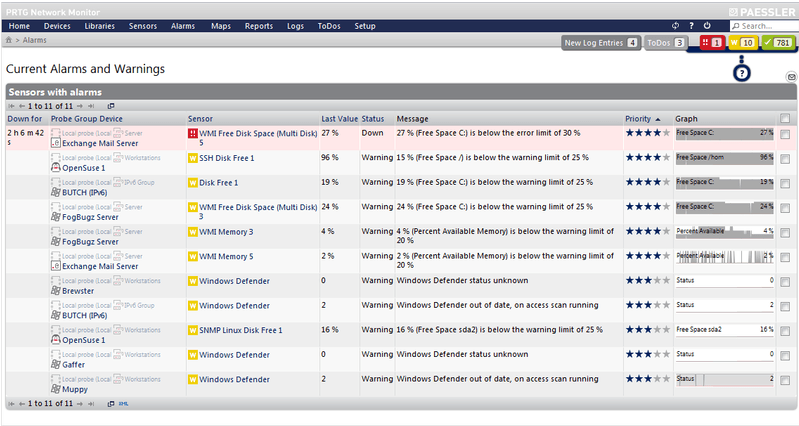The image size is (799, 426).
Task: Sort by the Last Value column header
Action: [339, 119]
